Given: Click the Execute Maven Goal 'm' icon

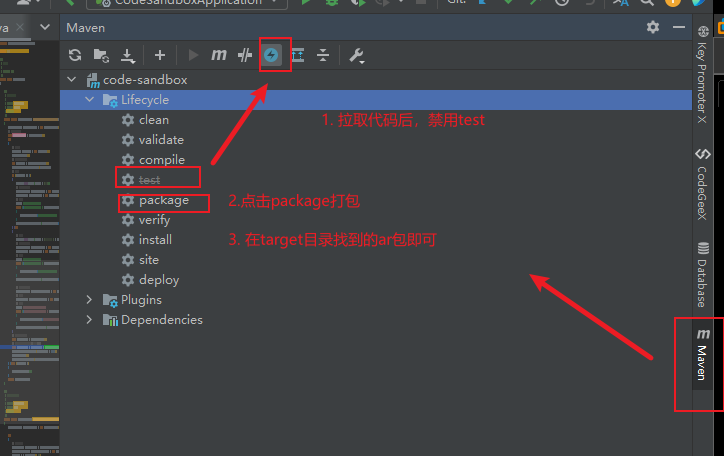Looking at the screenshot, I should tap(219, 56).
